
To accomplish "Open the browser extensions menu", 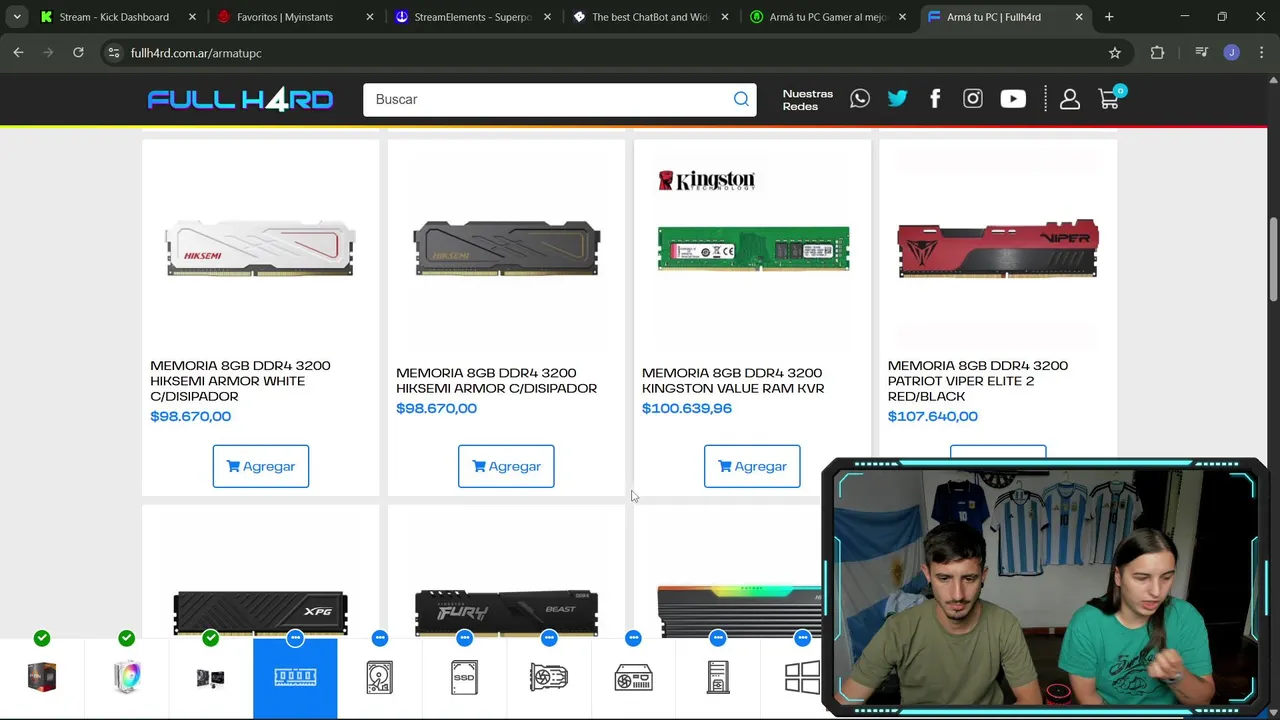I will [x=1157, y=53].
